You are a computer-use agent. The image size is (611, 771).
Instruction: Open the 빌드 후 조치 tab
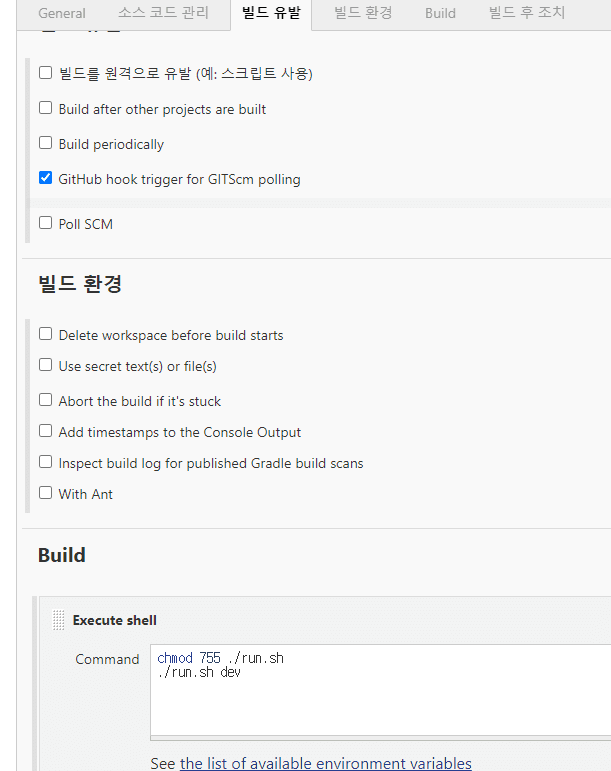pyautogui.click(x=527, y=13)
